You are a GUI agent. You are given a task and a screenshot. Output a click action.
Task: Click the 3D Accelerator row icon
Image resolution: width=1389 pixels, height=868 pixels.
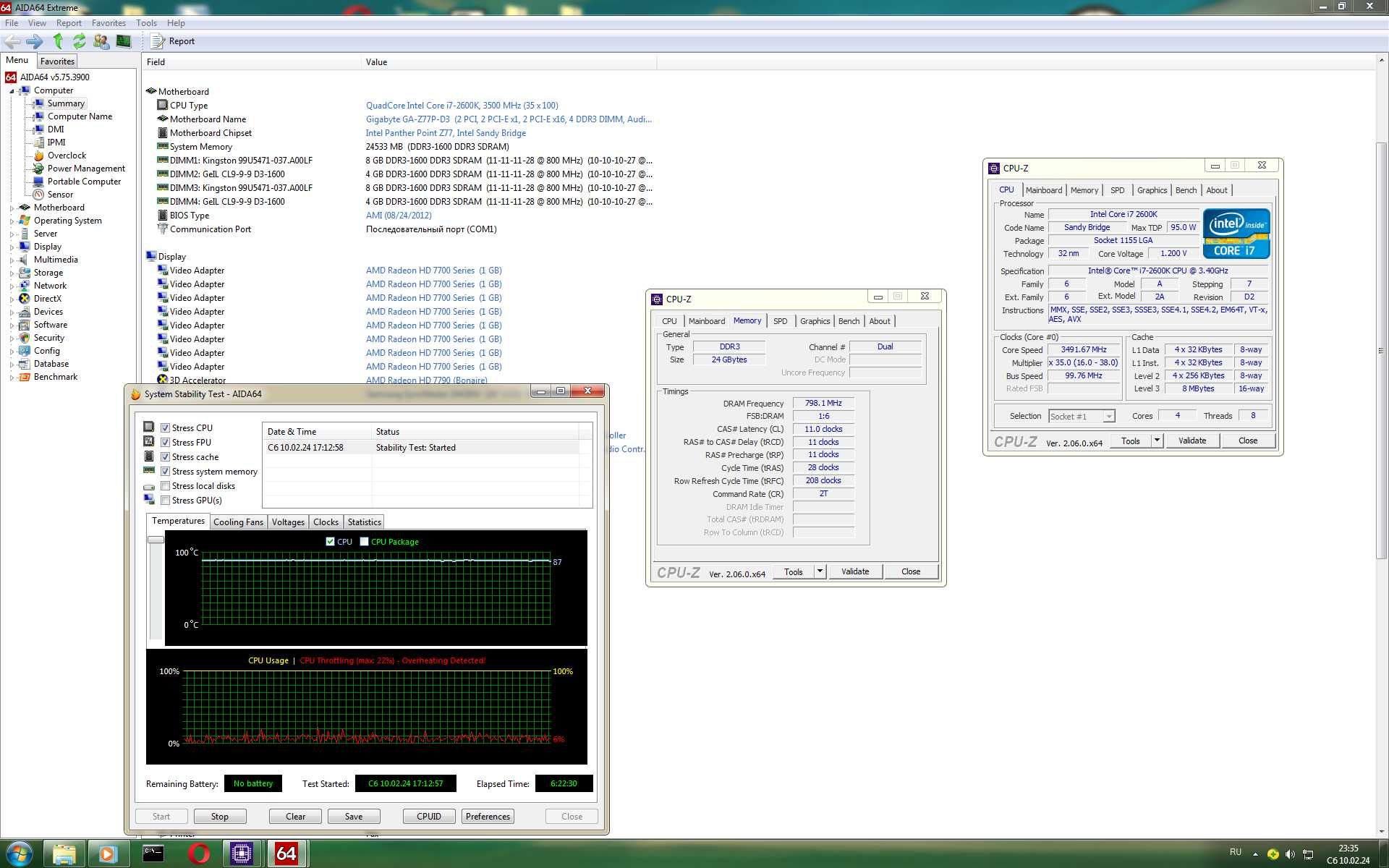(x=163, y=380)
